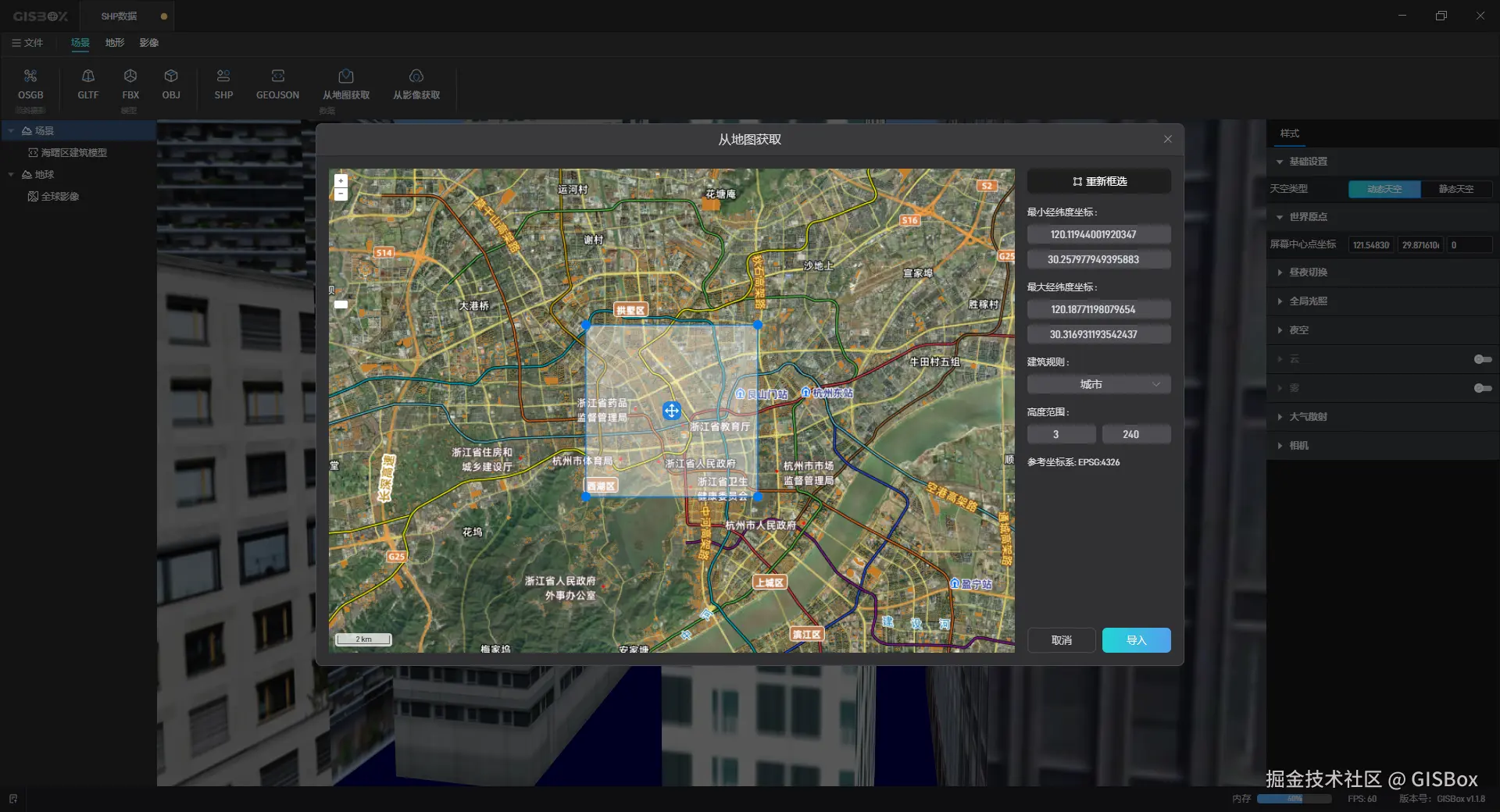Click the 海曙区建筑模型 layer icon
This screenshot has height=812, width=1500.
coord(34,153)
